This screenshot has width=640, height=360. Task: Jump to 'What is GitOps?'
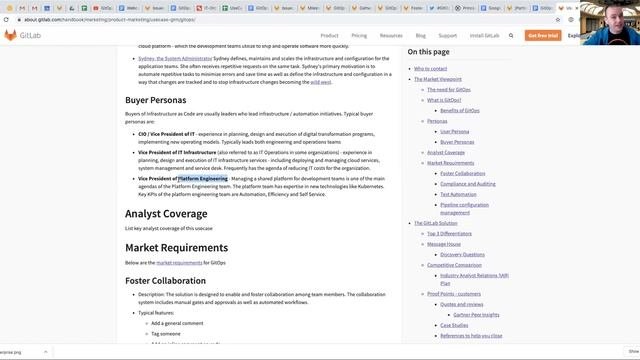pos(444,100)
